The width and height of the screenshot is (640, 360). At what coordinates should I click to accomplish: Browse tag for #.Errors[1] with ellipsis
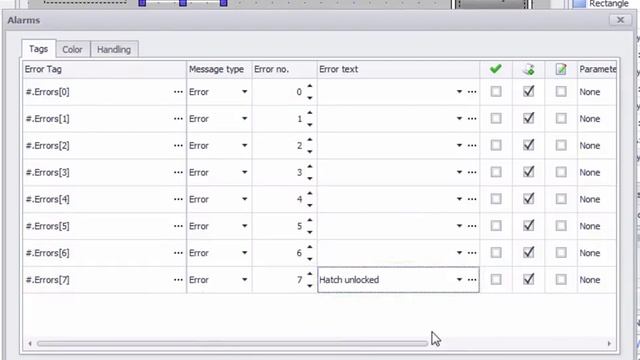pos(178,119)
